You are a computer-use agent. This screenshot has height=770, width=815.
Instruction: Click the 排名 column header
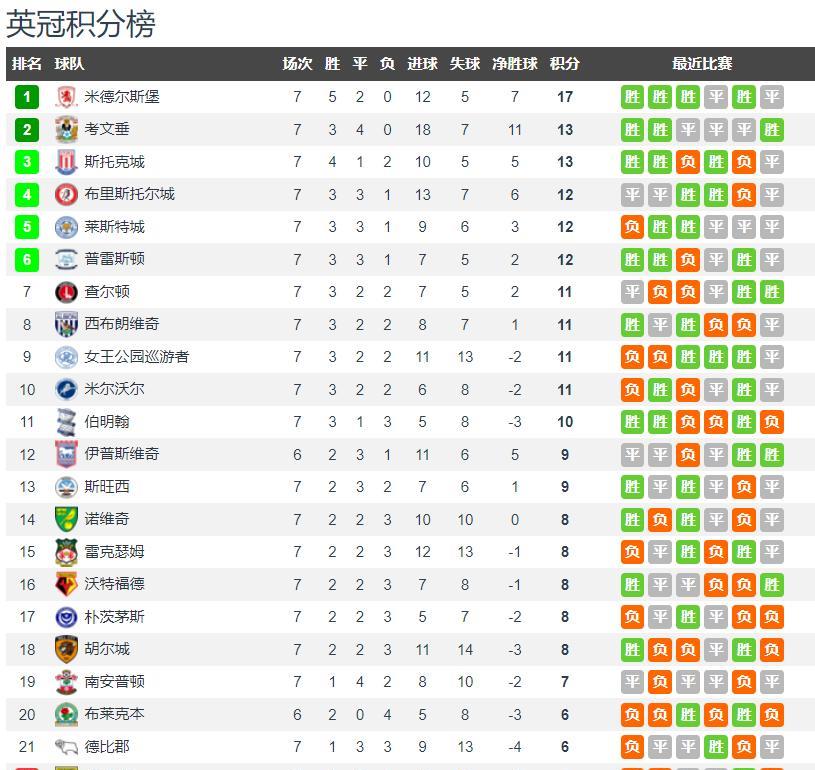coord(27,63)
